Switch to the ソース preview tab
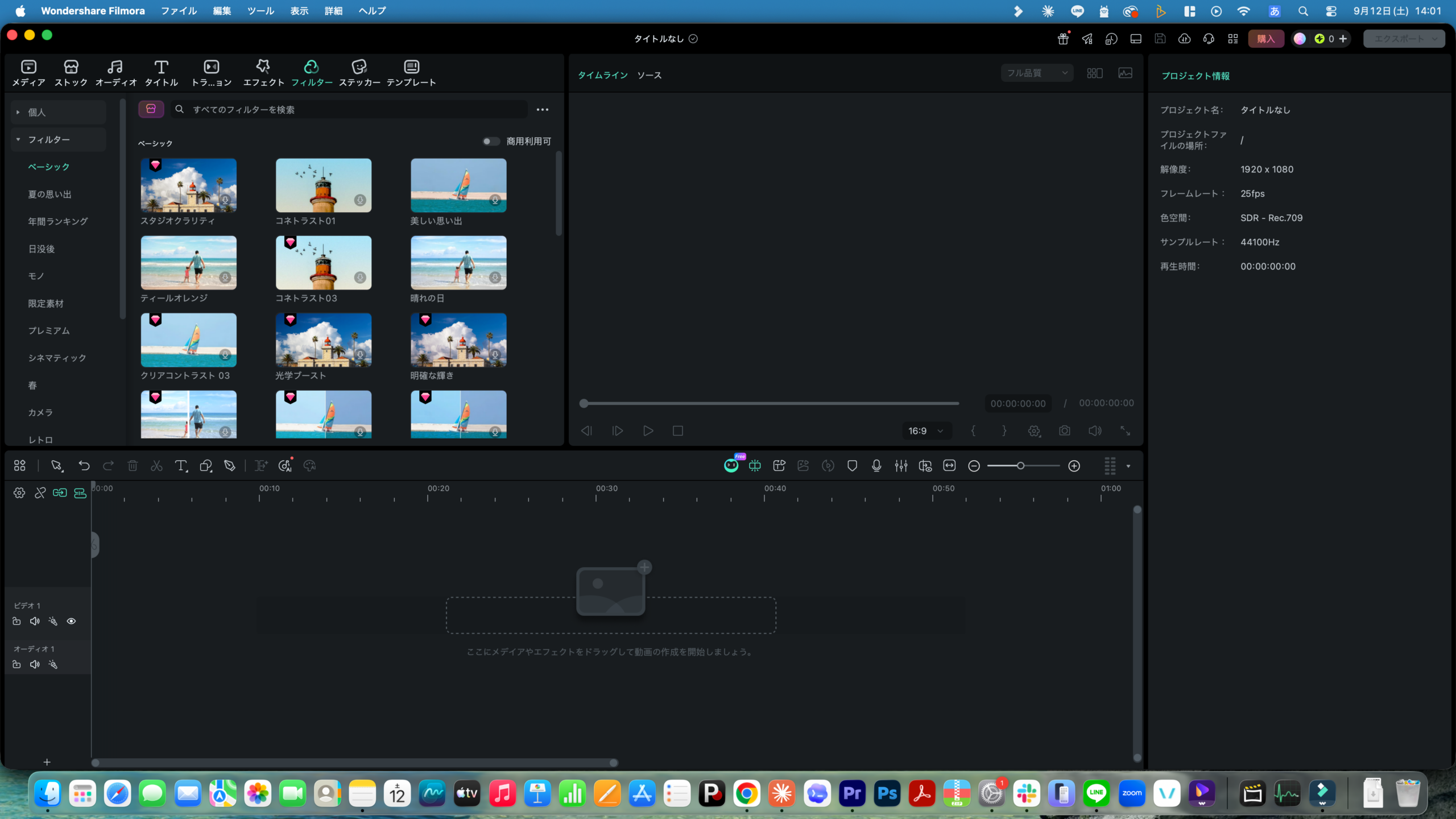Screen dimensions: 1456x819 pyautogui.click(x=649, y=75)
